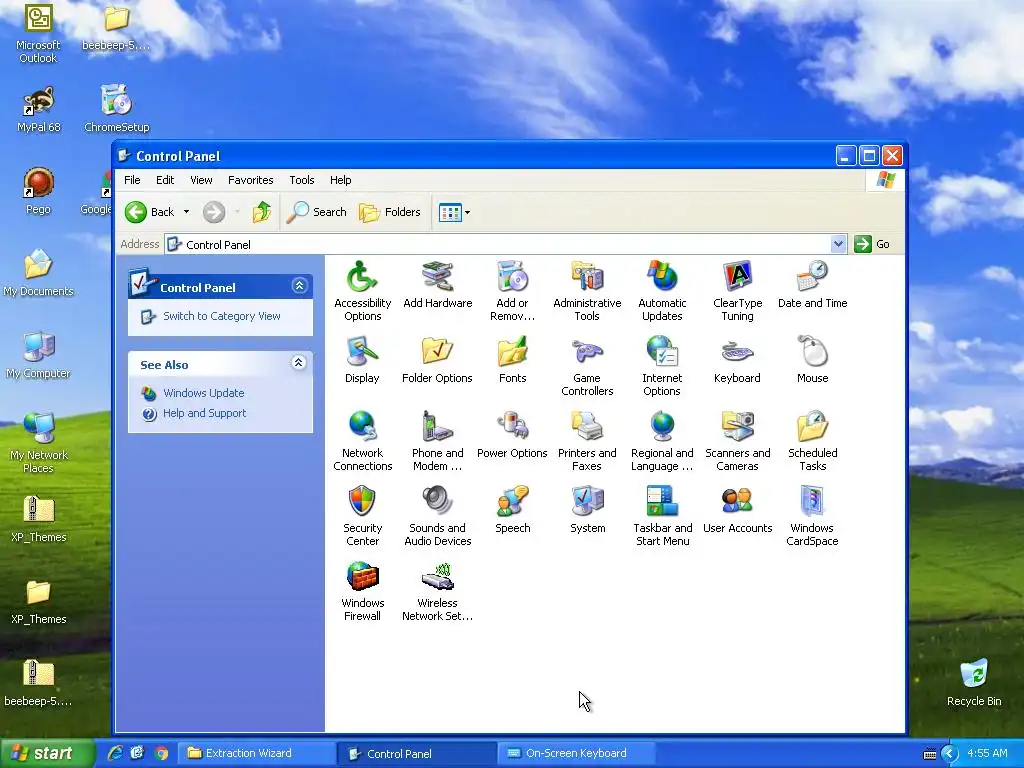Select Network Connections icon
The height and width of the screenshot is (768, 1024).
click(362, 440)
